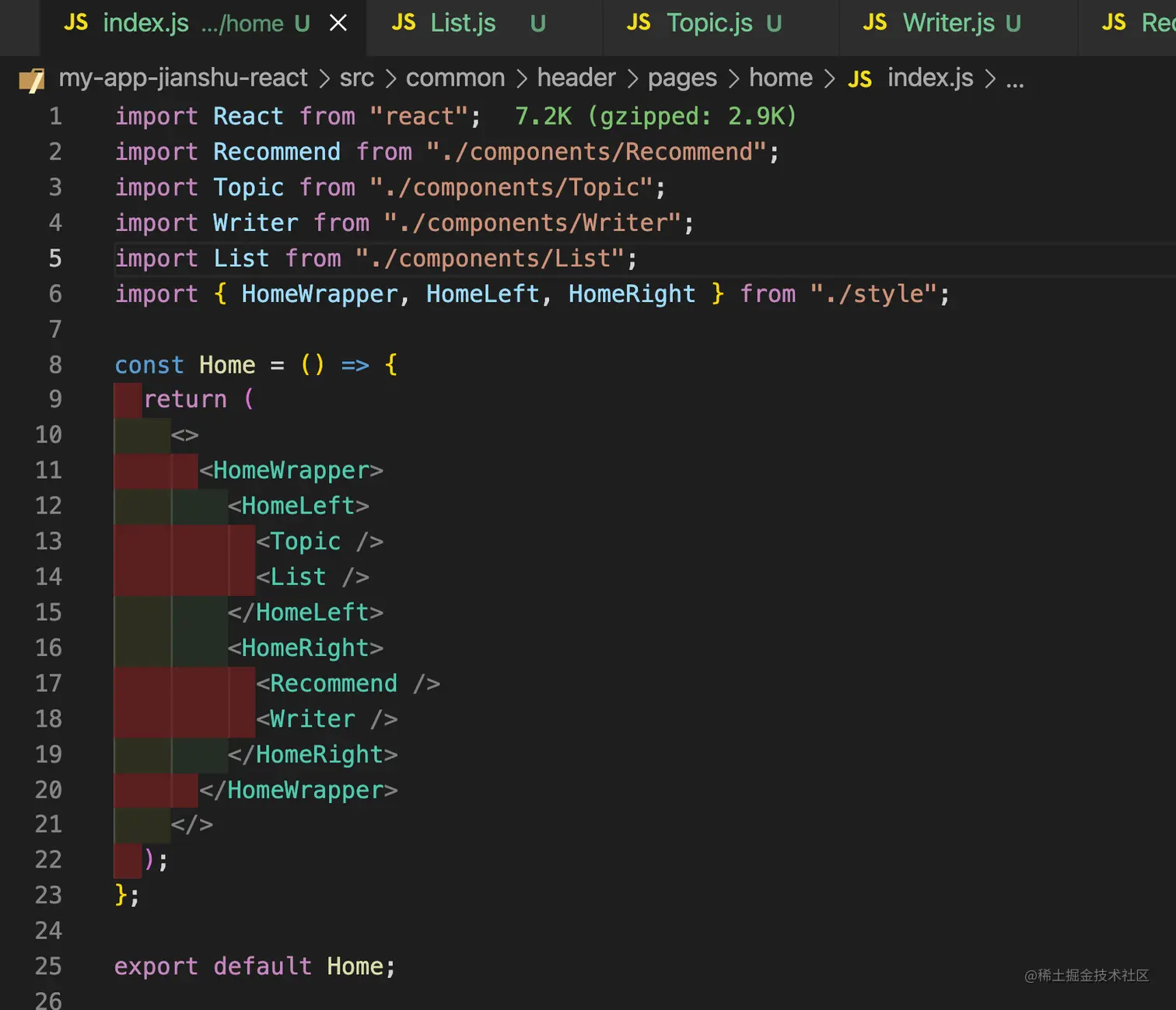Click JS file icon on index.js tab
Image resolution: width=1176 pixels, height=1010 pixels.
(x=75, y=23)
